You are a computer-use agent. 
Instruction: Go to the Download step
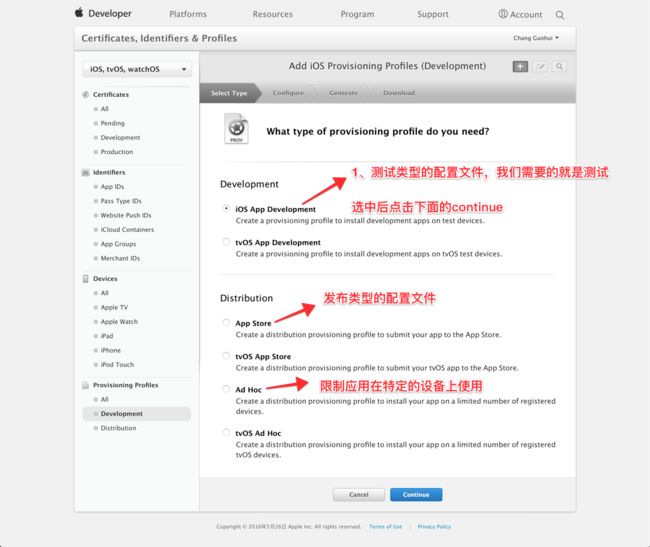tap(399, 93)
